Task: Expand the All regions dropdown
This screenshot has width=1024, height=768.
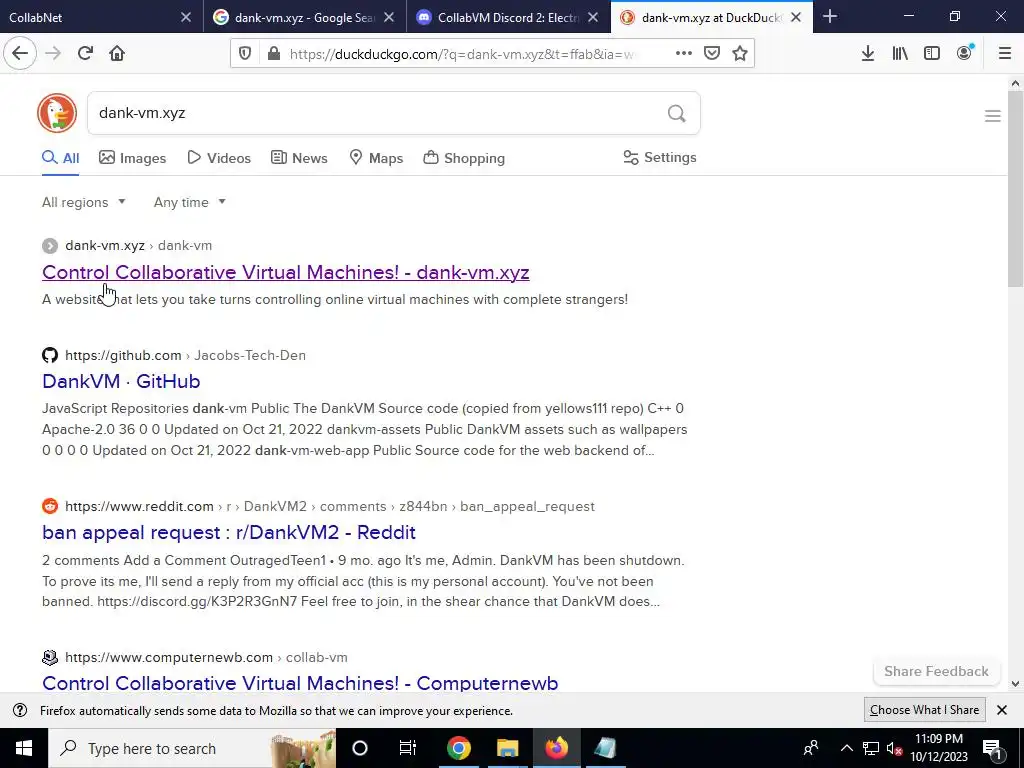Action: point(84,202)
